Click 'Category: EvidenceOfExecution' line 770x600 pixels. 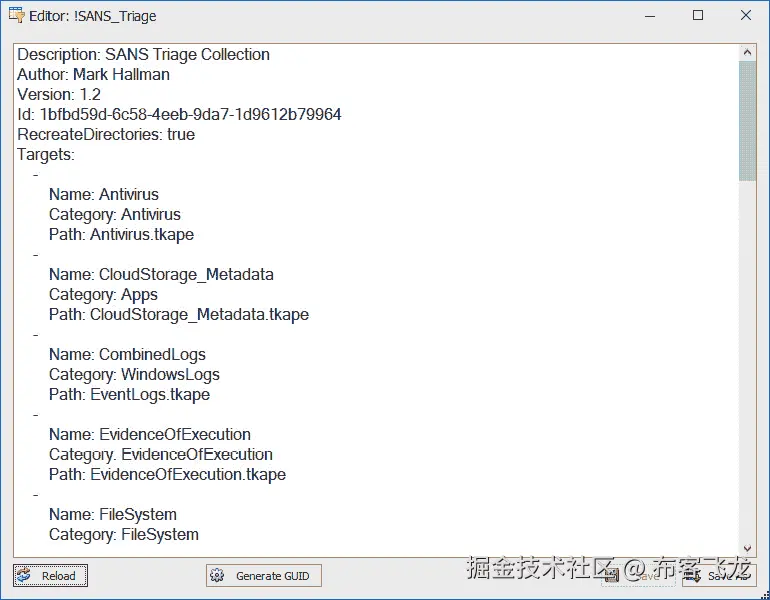(x=161, y=455)
